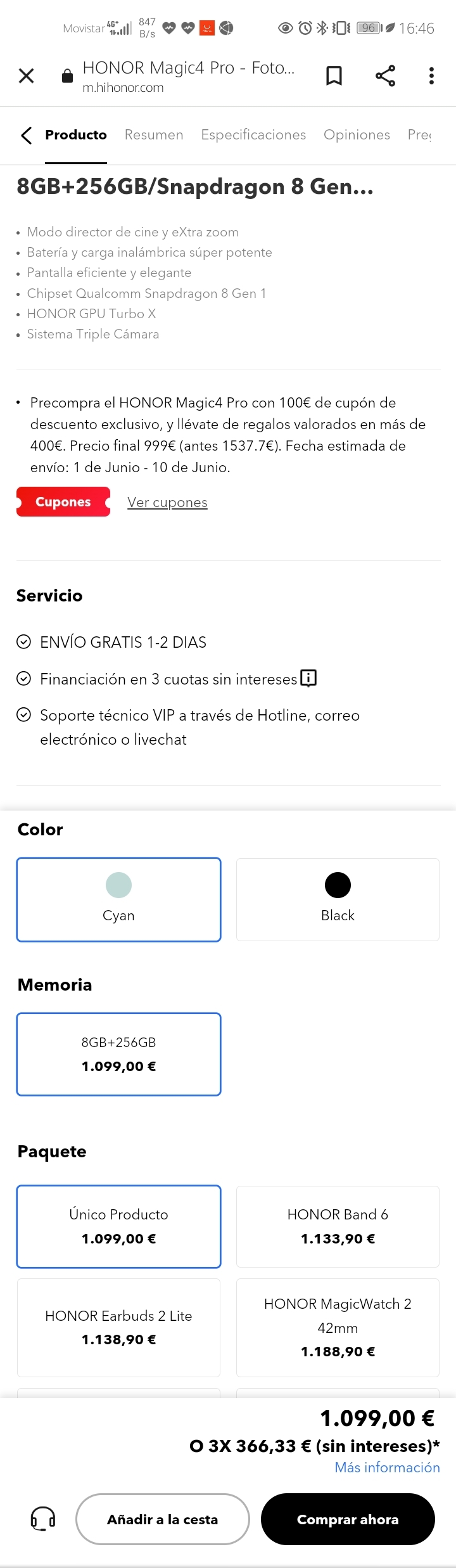This screenshot has width=456, height=1568.
Task: Tap the info icon beside financing in 3 installments
Action: [308, 678]
